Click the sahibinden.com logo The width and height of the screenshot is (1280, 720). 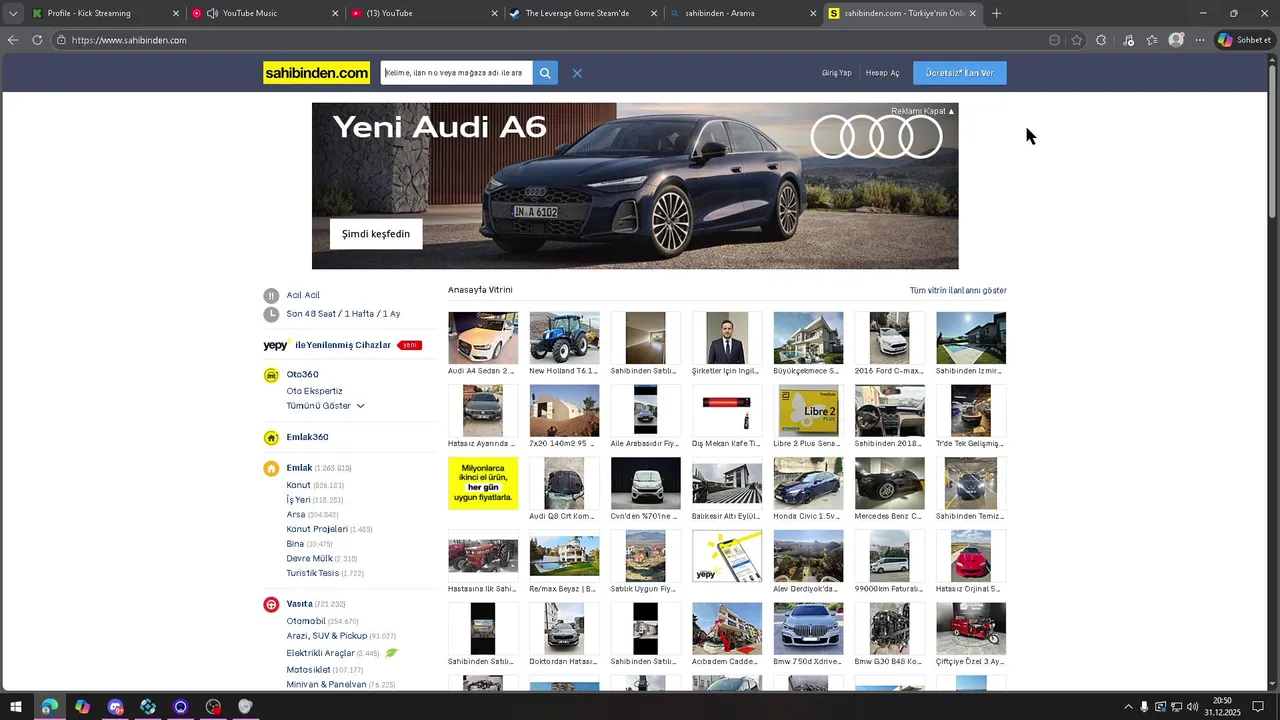pyautogui.click(x=317, y=73)
